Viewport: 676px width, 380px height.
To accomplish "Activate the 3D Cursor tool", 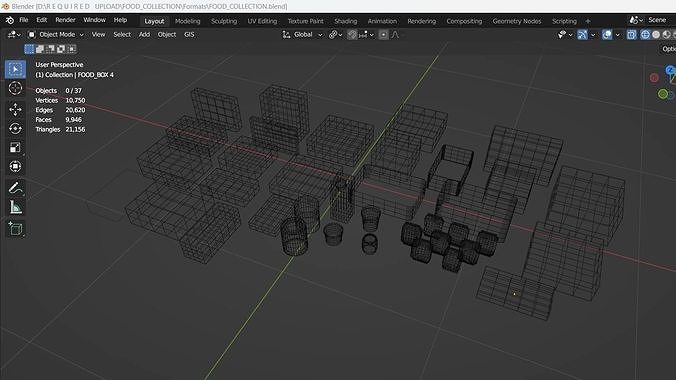I will point(15,88).
